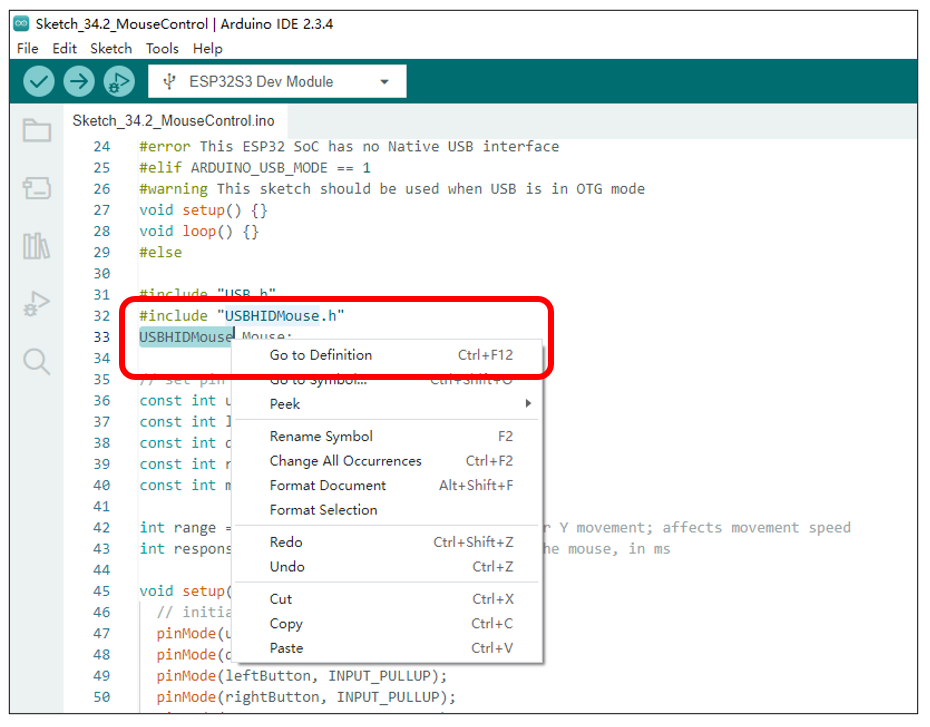The image size is (930, 727).
Task: Click the 'affects movement speed' comment
Action: click(756, 528)
